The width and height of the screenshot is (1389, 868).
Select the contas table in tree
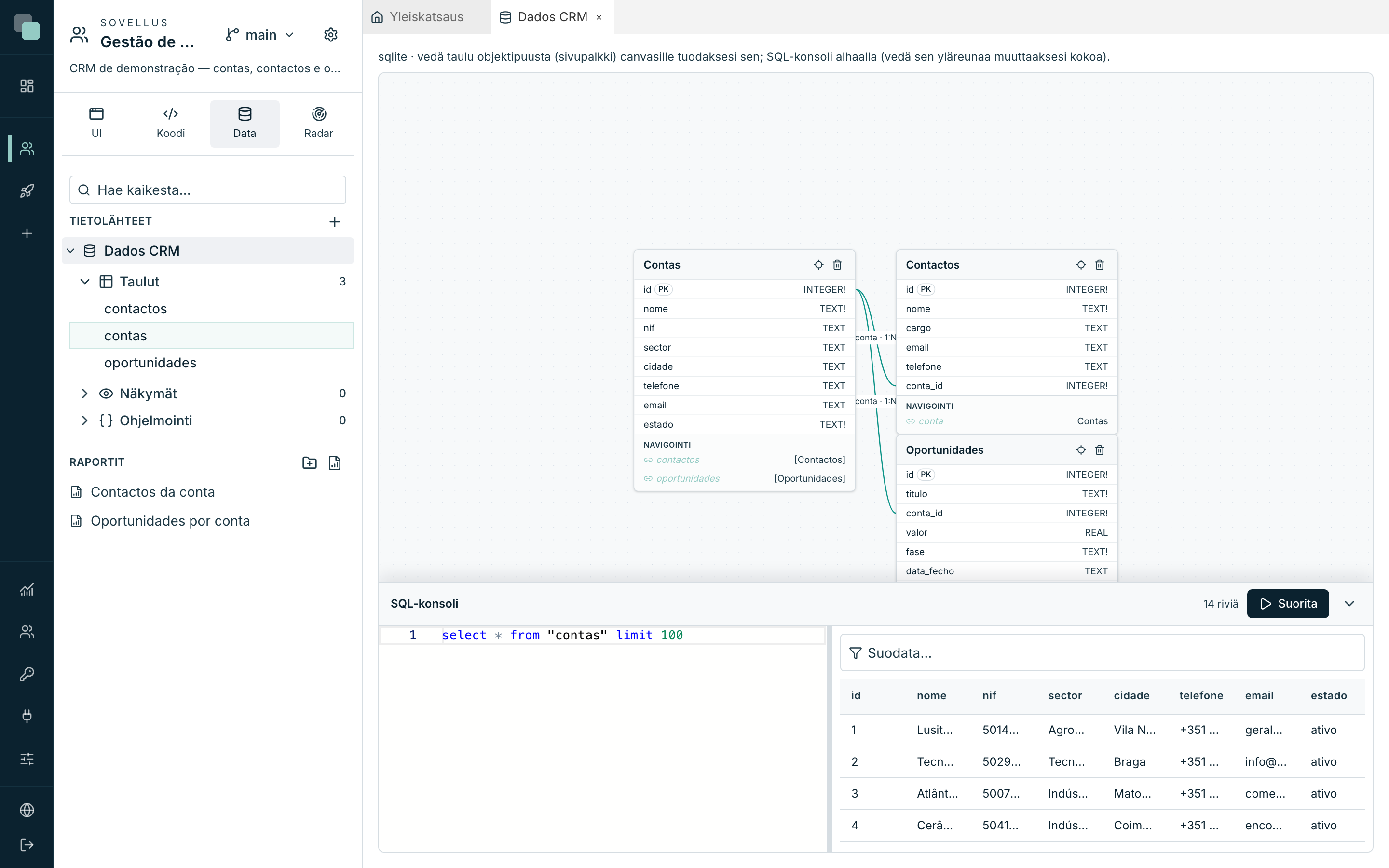[x=211, y=336]
